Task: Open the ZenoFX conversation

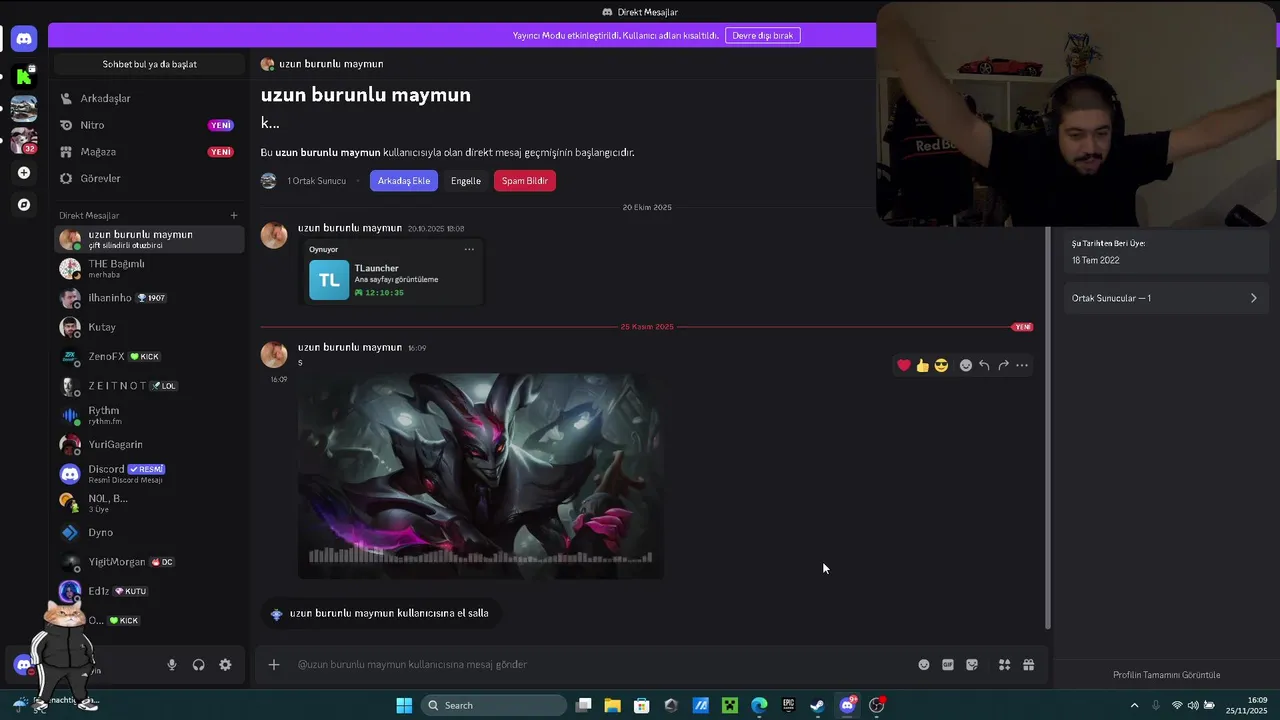Action: tap(149, 356)
